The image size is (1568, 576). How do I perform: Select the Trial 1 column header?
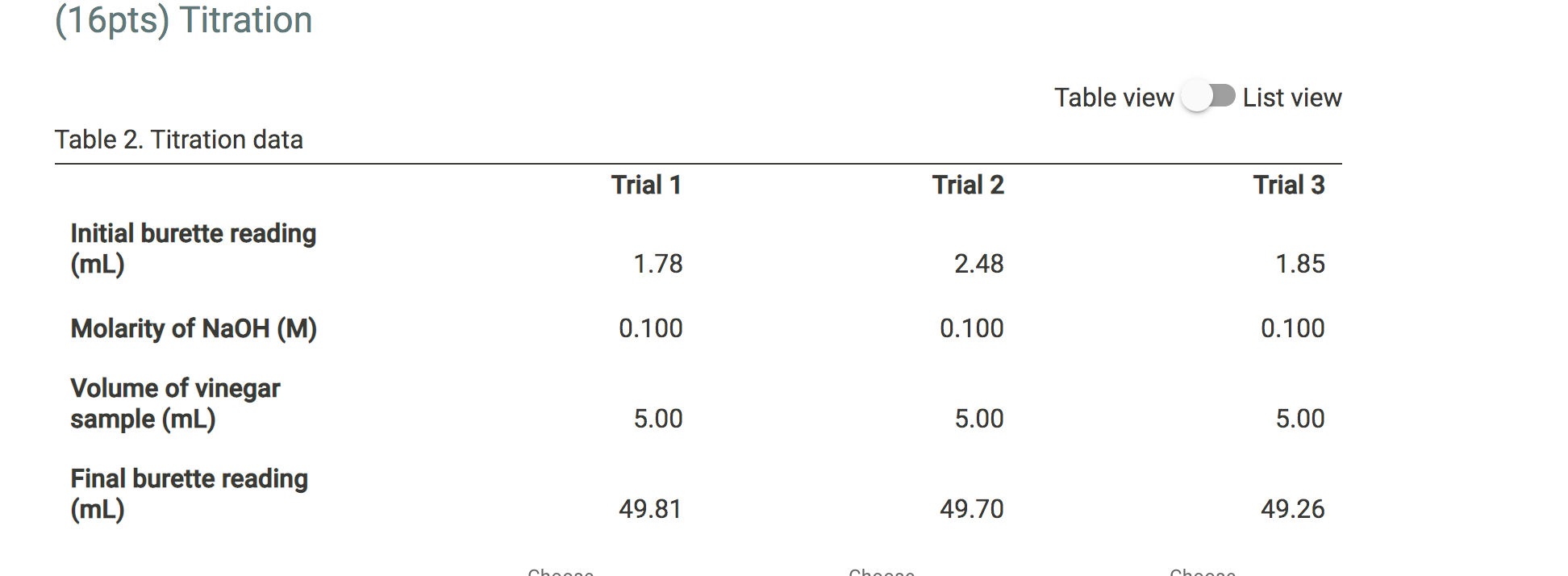tap(646, 185)
